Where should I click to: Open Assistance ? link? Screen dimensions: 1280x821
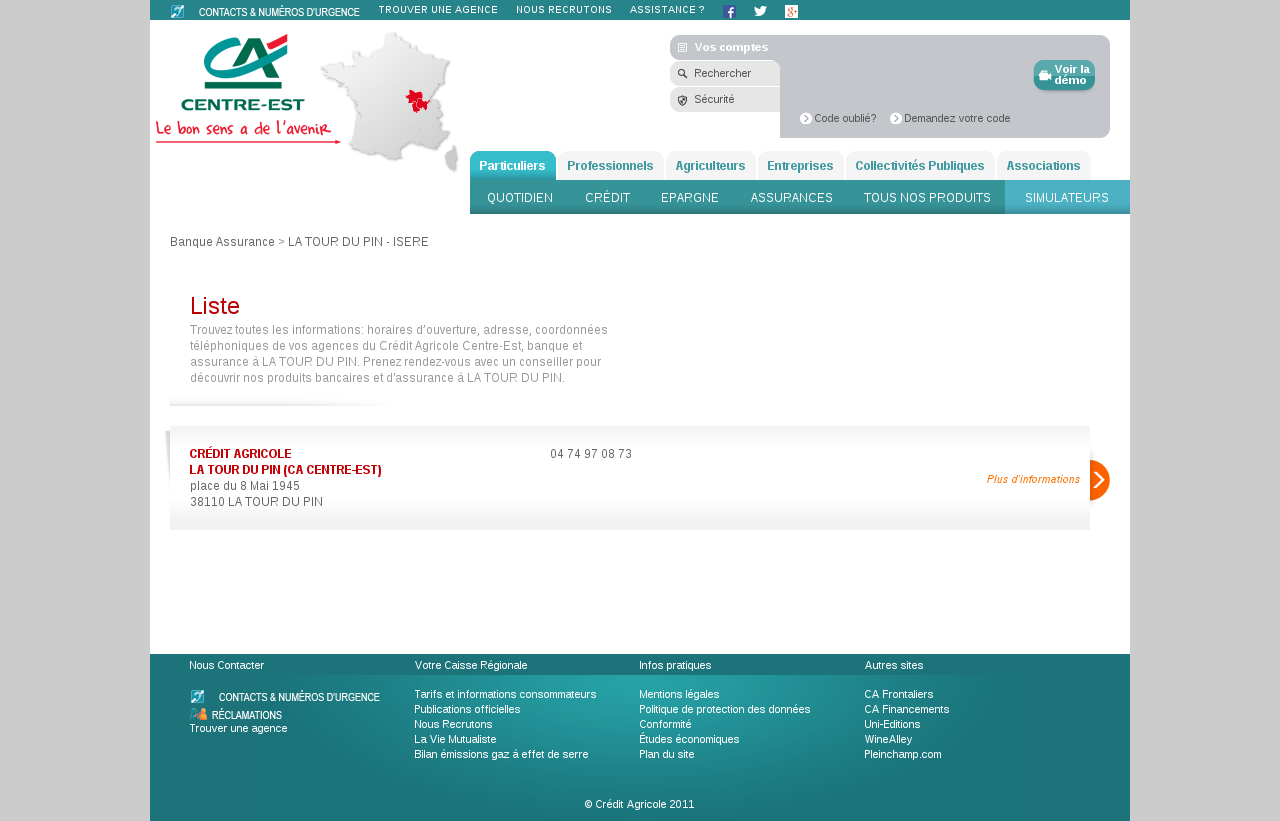click(x=667, y=9)
